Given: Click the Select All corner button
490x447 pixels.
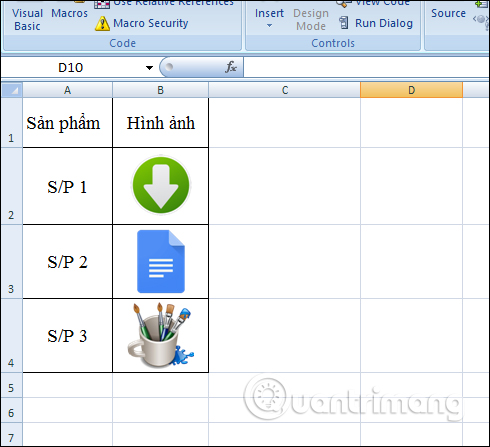Looking at the screenshot, I should click(x=12, y=90).
